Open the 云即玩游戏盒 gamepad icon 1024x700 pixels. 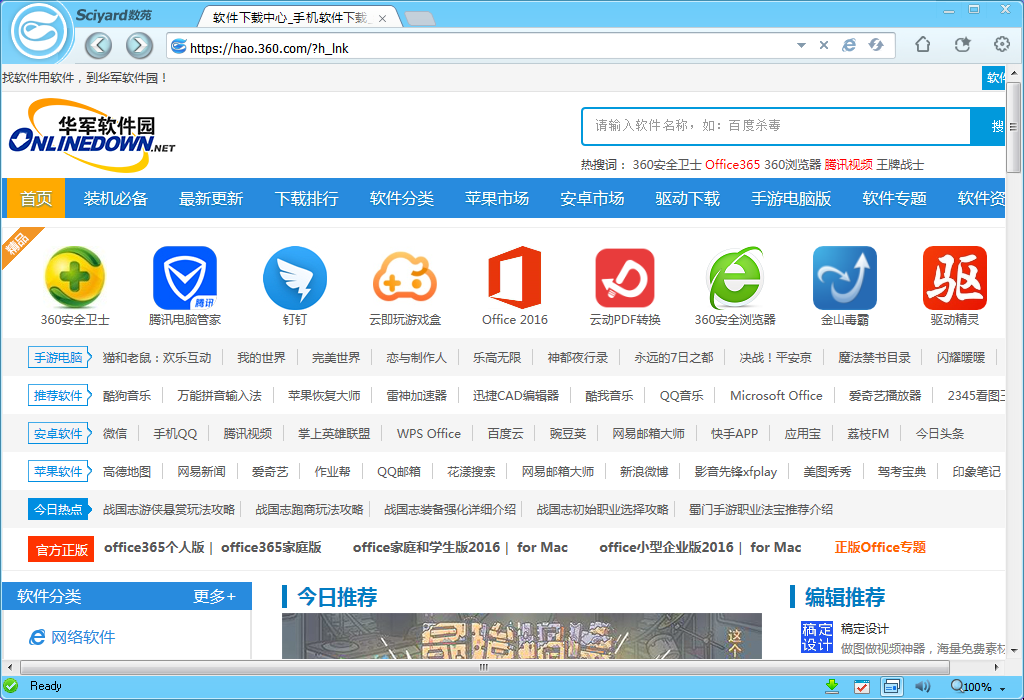[405, 277]
